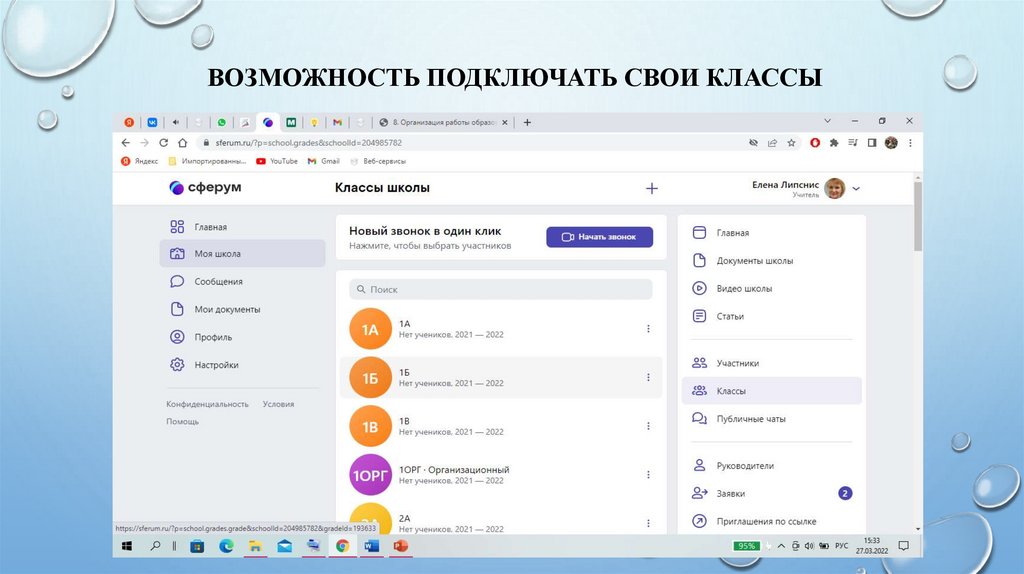The height and width of the screenshot is (574, 1024).
Task: Select Сообщения in left sidebar
Action: (218, 282)
